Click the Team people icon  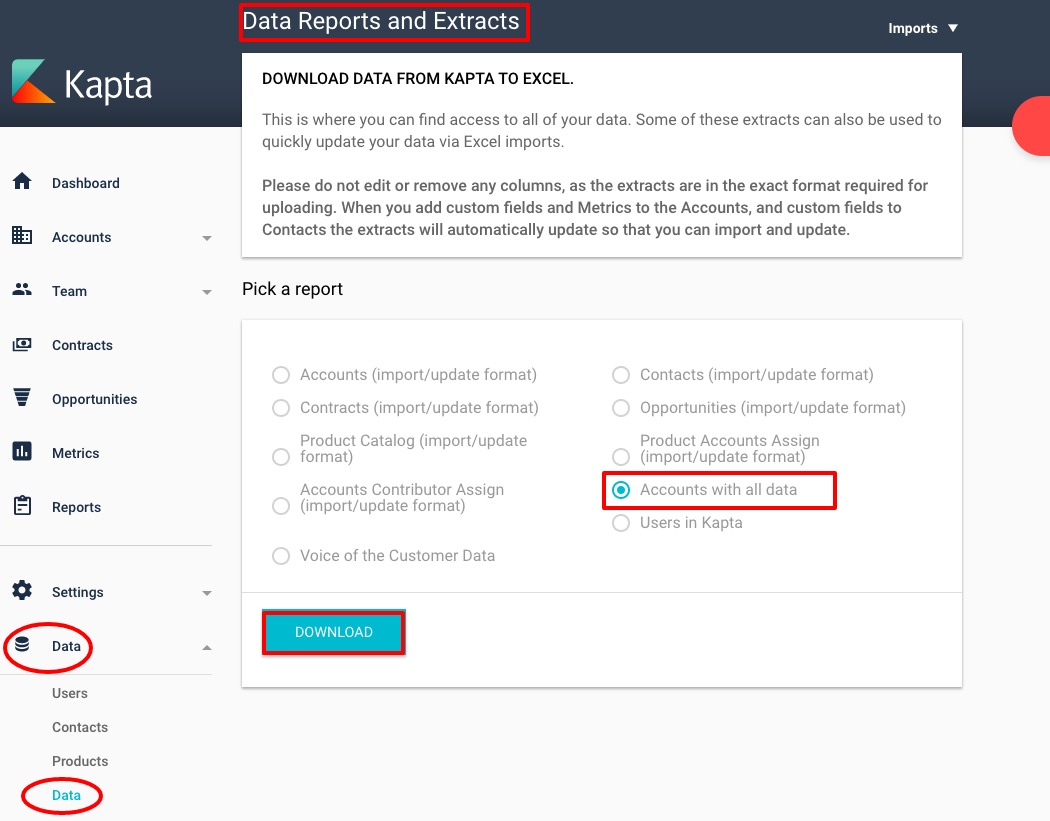(x=22, y=289)
